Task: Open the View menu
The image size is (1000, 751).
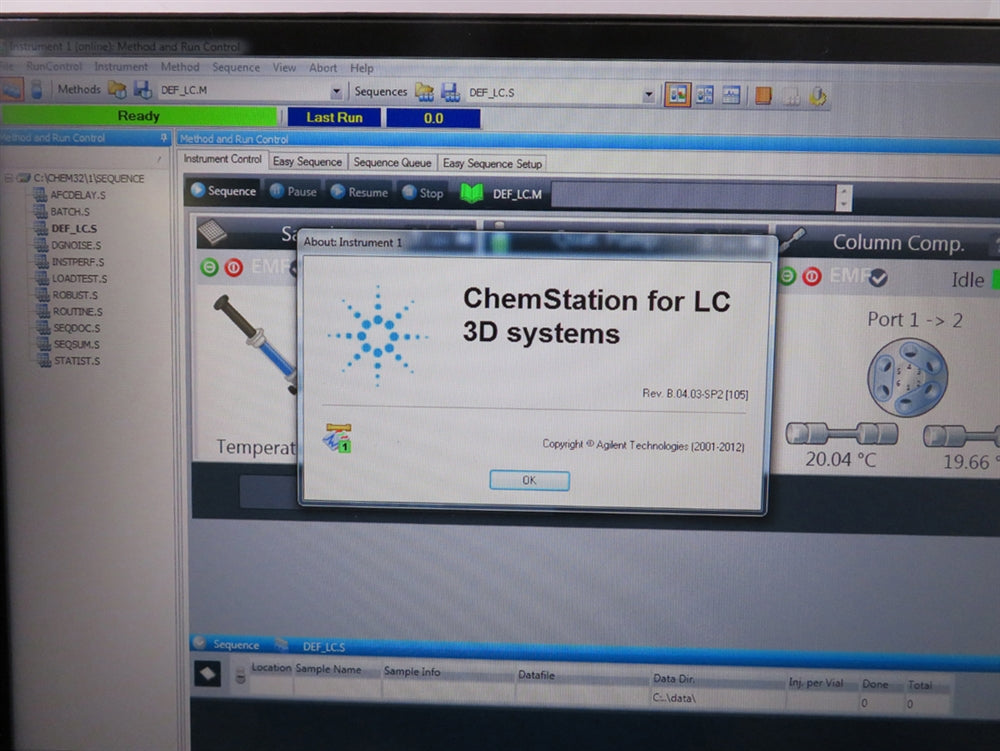Action: [284, 67]
